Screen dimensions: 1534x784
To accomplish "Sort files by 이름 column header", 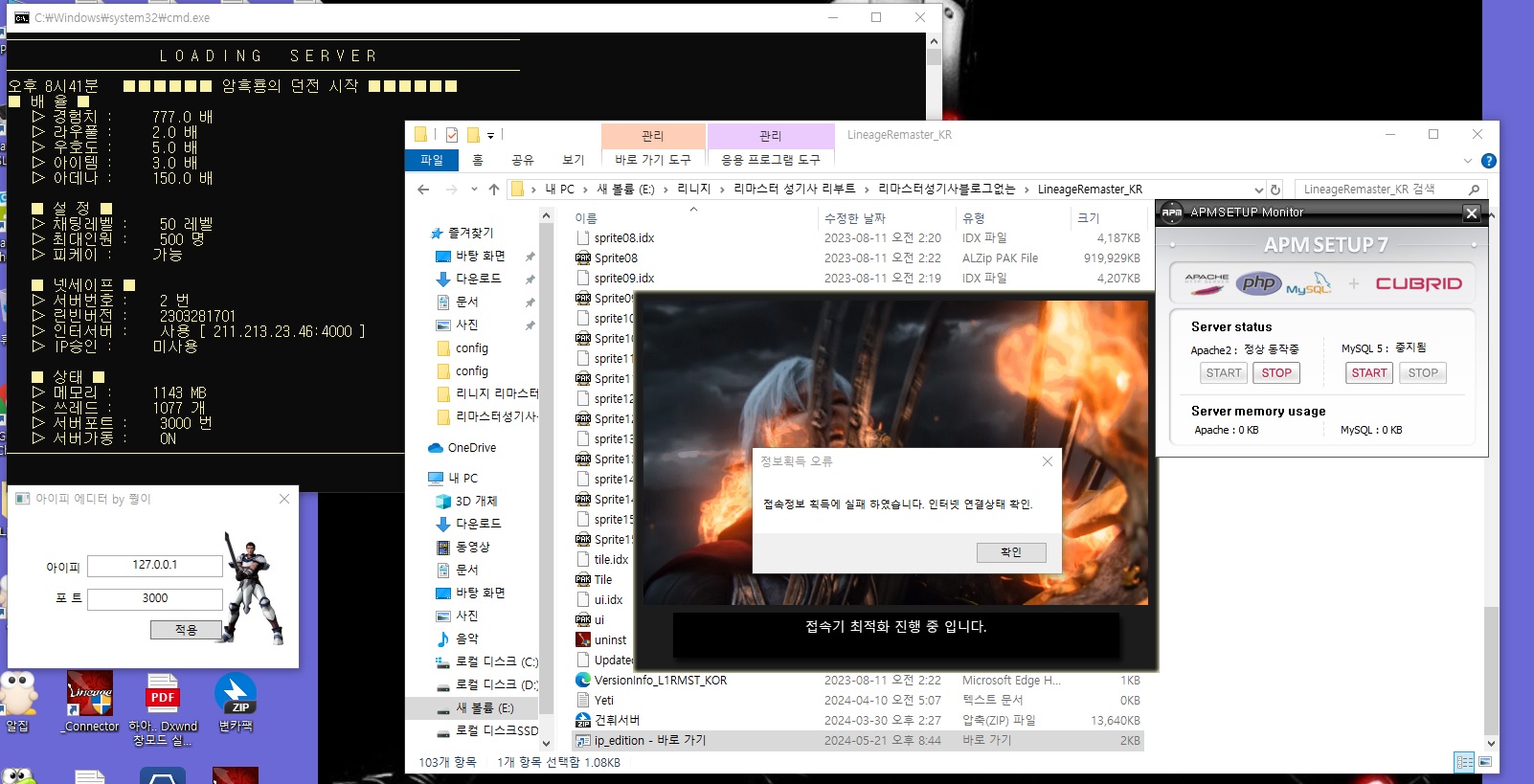I will coord(586,218).
